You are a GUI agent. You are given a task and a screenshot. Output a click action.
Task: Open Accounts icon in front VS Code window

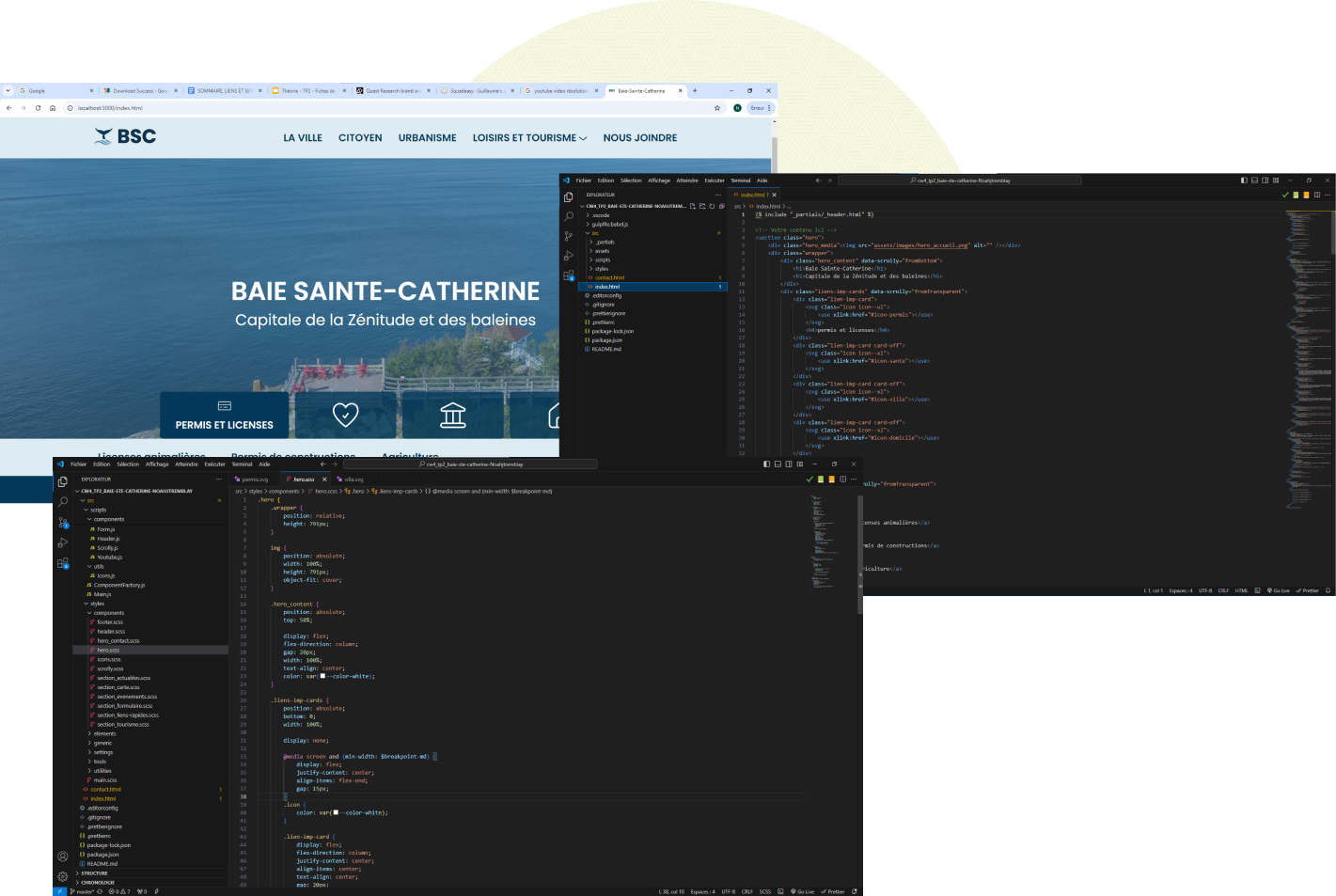[63, 857]
